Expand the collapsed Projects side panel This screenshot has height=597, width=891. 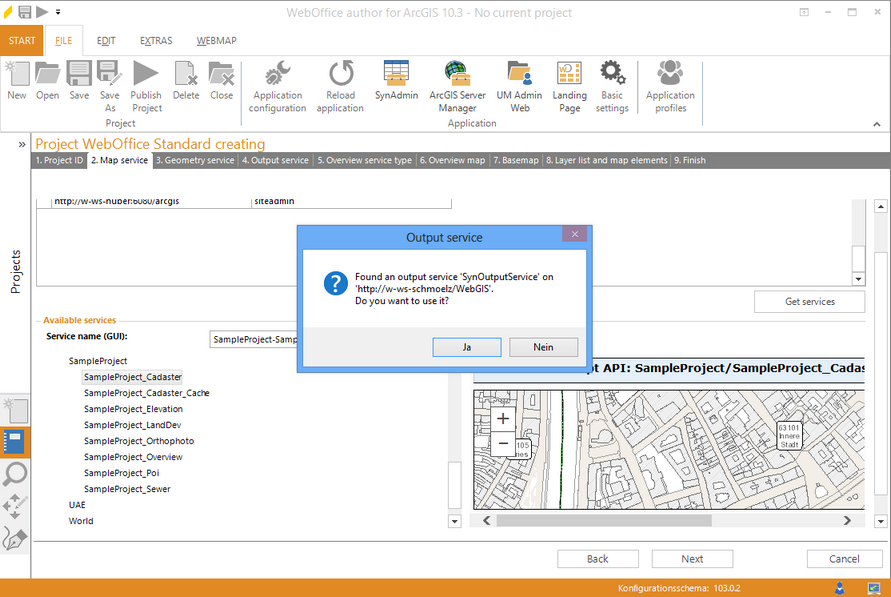click(x=22, y=144)
